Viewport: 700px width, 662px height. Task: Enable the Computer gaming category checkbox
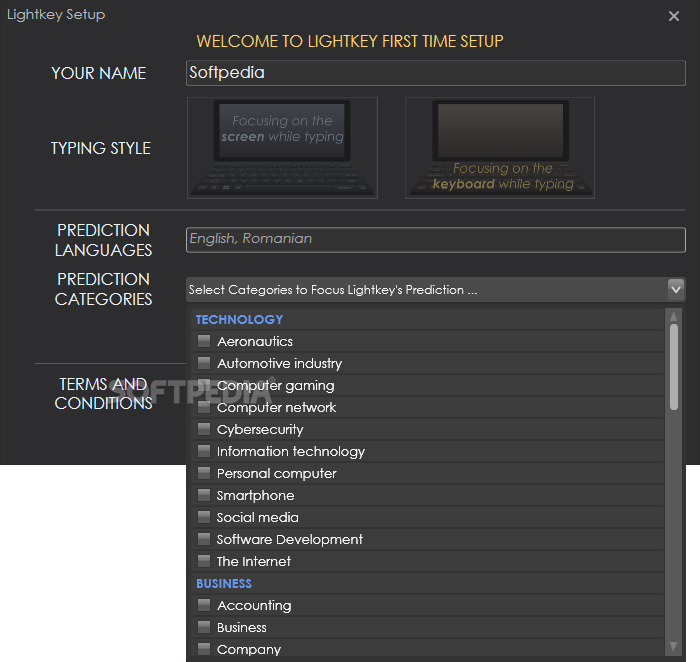pos(204,385)
